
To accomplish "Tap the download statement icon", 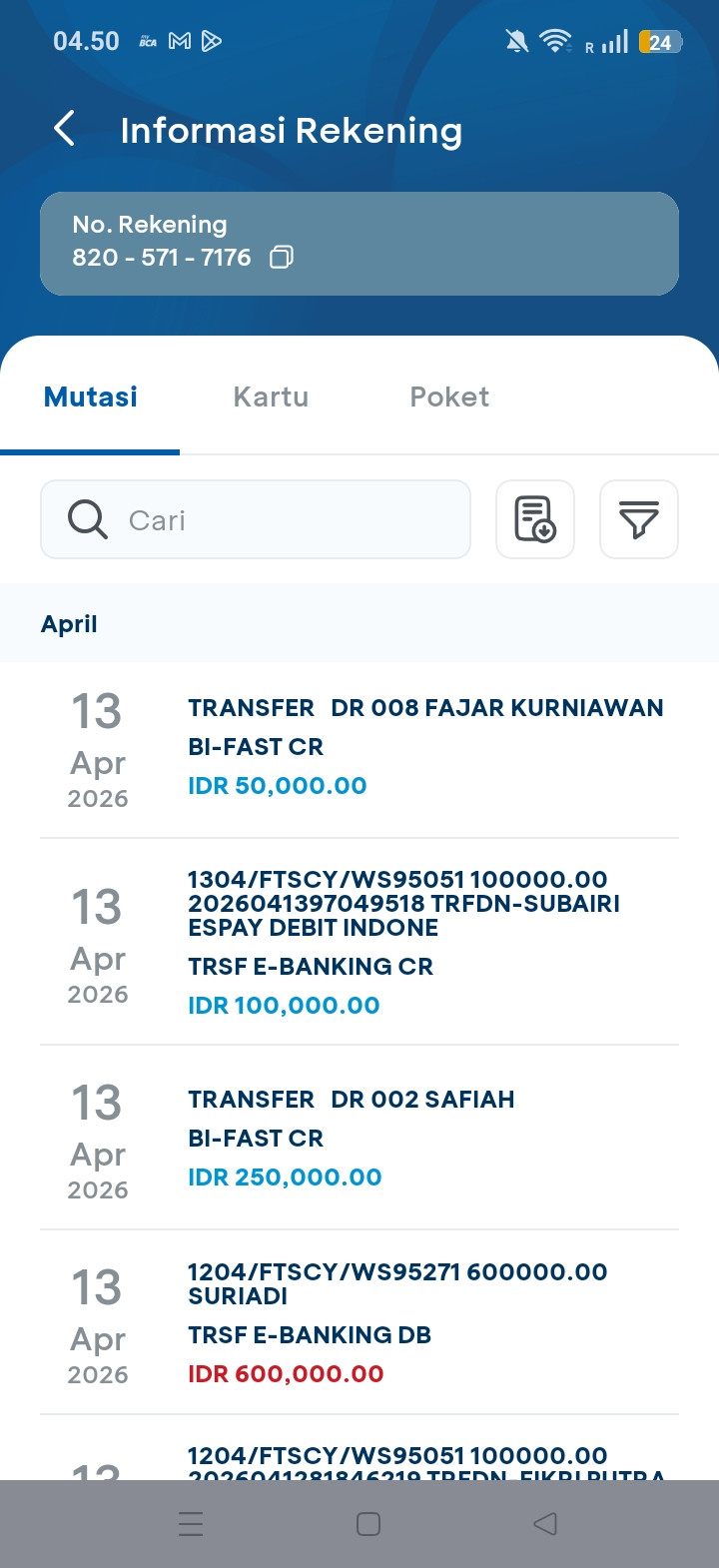I will pyautogui.click(x=535, y=519).
